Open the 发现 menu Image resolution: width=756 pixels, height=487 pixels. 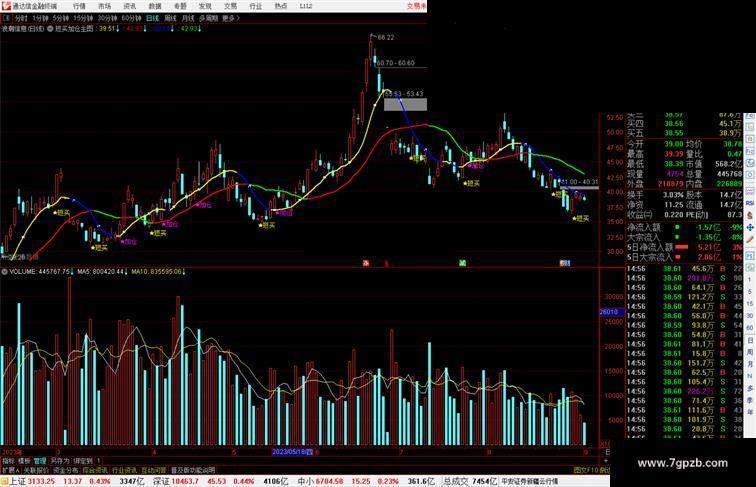coord(205,6)
